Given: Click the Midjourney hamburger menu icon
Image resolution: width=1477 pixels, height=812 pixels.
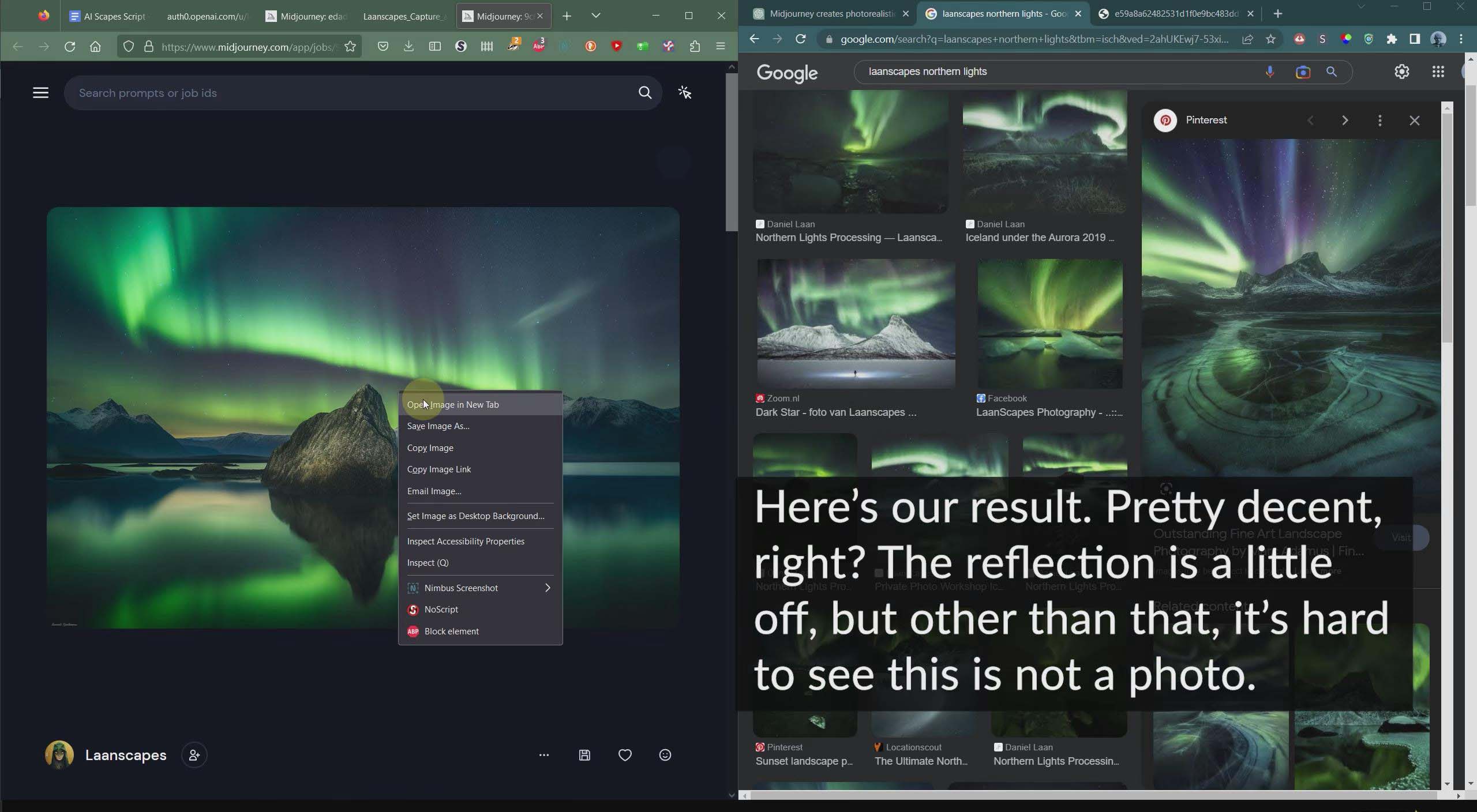Looking at the screenshot, I should (40, 92).
